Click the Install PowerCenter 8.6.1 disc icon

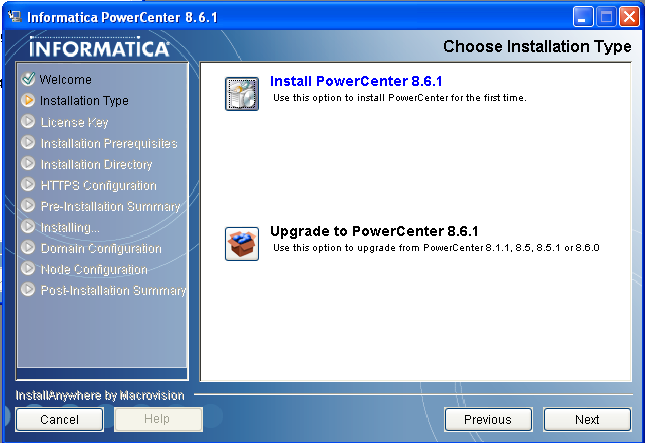[242, 94]
